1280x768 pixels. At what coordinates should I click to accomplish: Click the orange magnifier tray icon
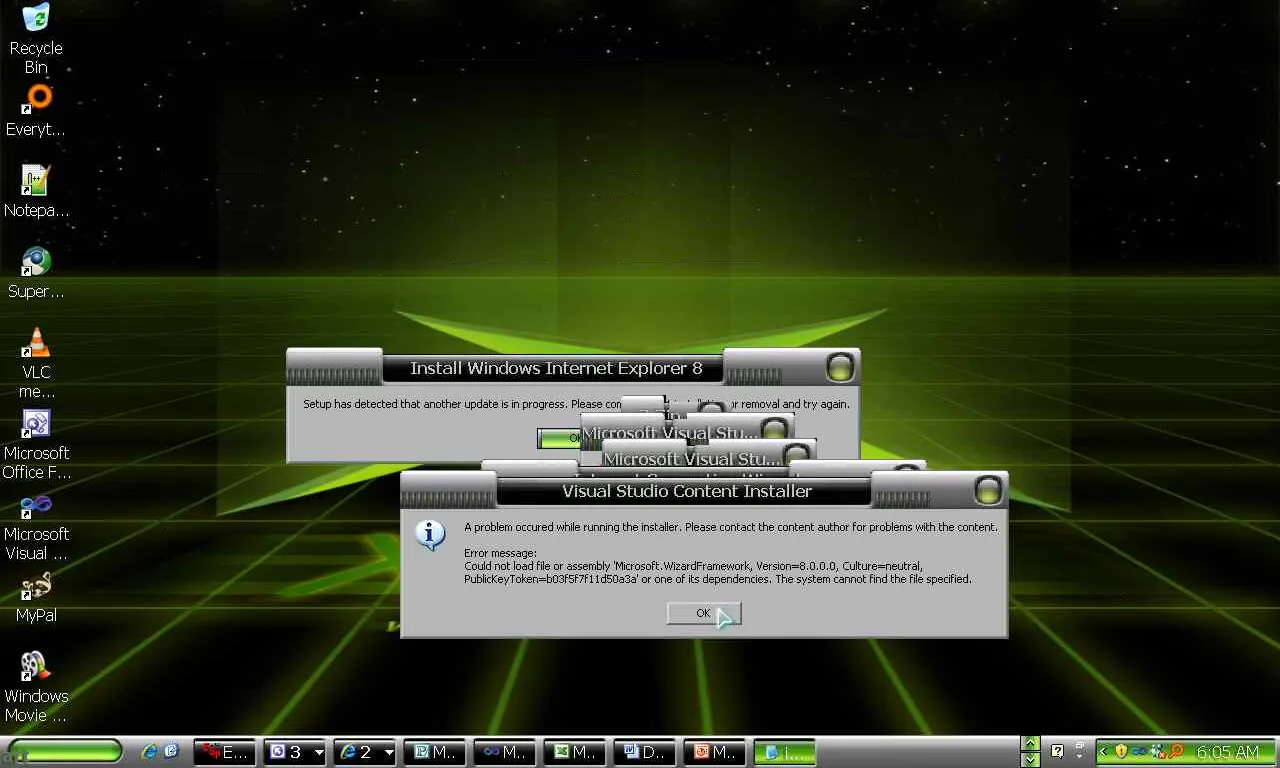pyautogui.click(x=1176, y=751)
